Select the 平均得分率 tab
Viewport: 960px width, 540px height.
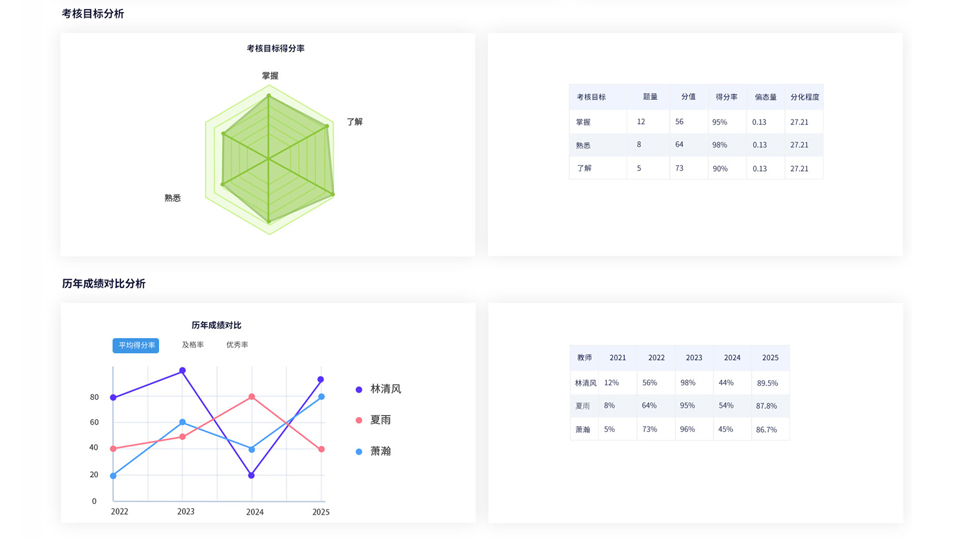pyautogui.click(x=136, y=345)
